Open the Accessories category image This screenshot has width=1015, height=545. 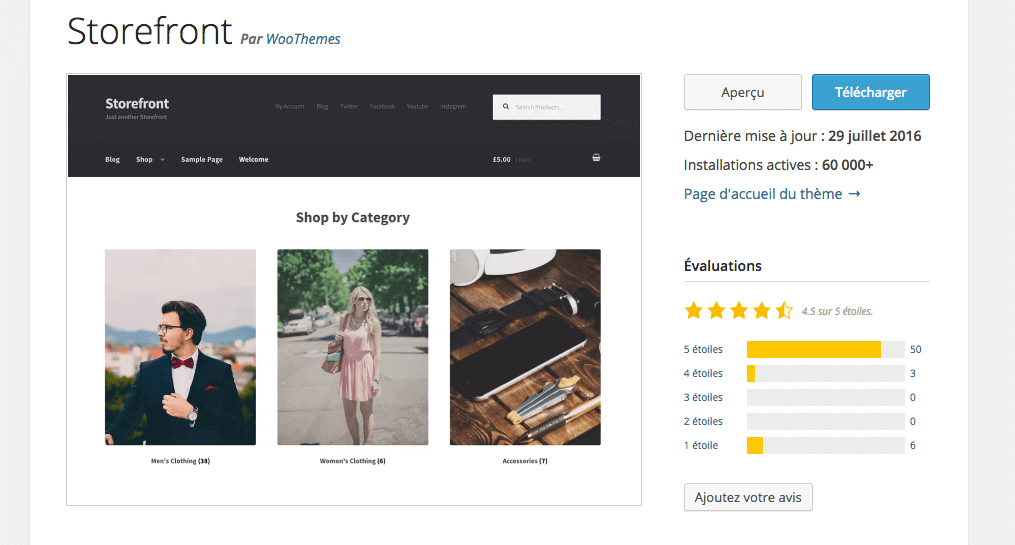coord(525,346)
